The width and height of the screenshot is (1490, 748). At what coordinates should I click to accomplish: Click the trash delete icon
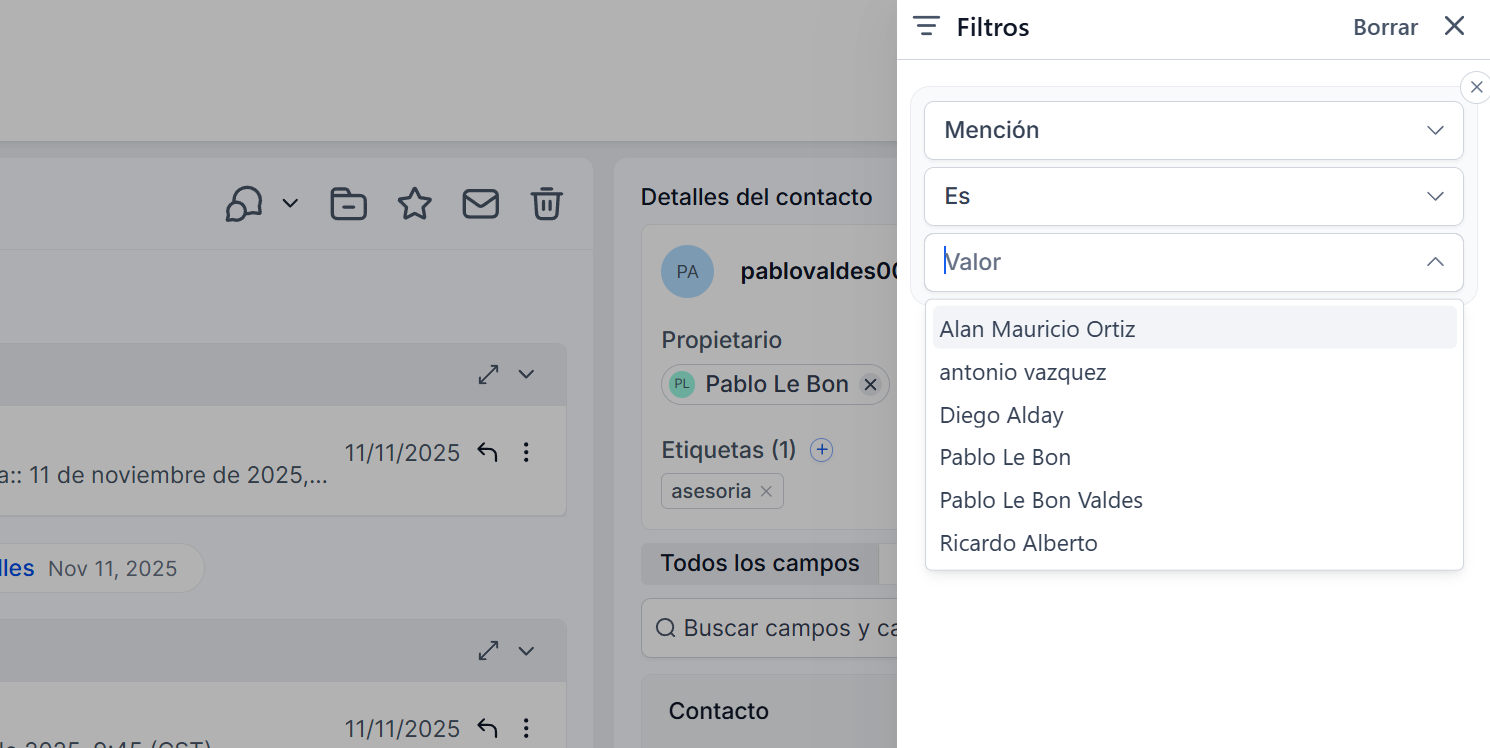pyautogui.click(x=546, y=204)
